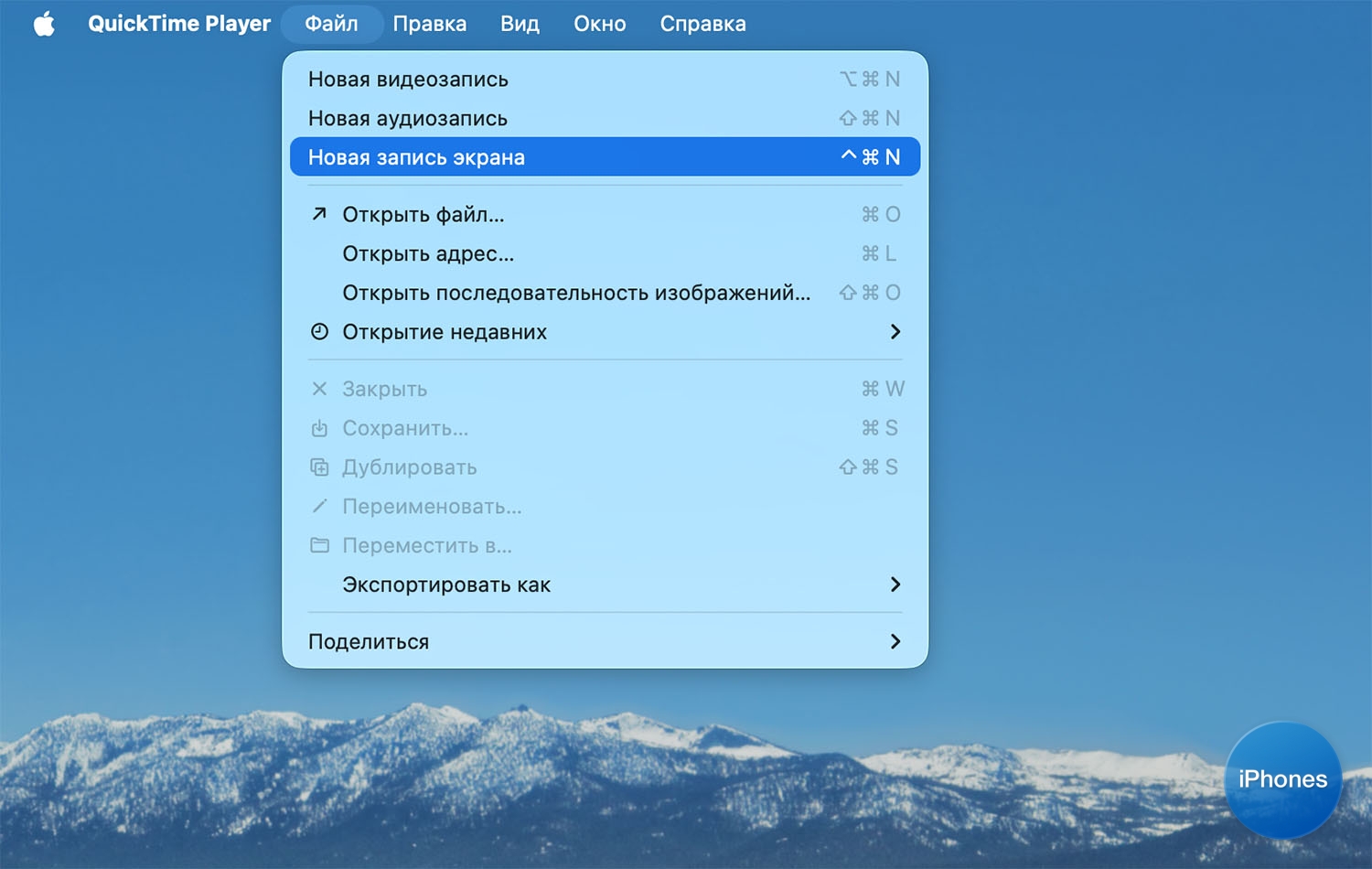This screenshot has width=1372, height=869.
Task: Click the Дублировать menu item
Action: click(x=605, y=467)
